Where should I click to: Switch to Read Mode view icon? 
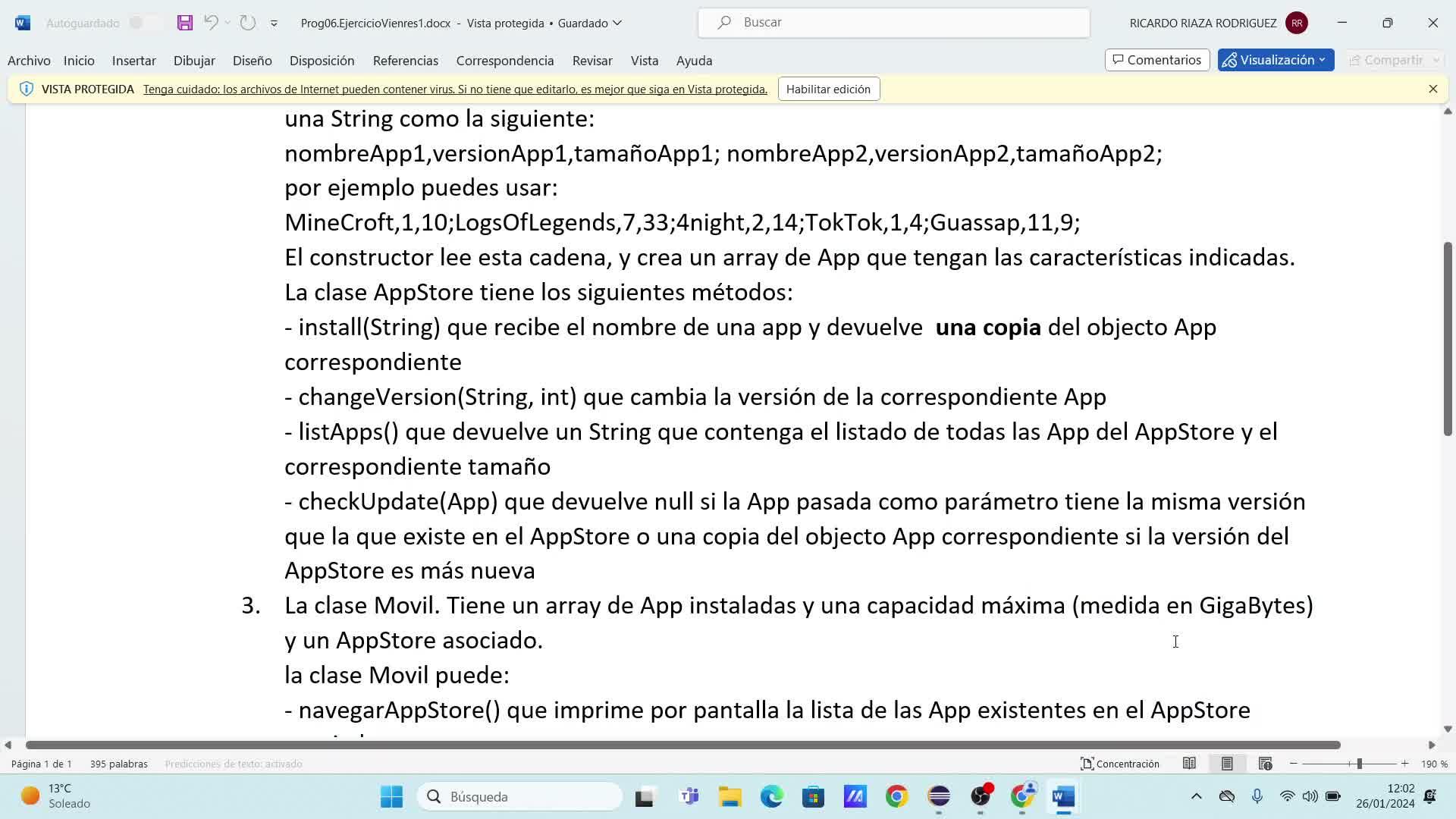click(x=1189, y=764)
